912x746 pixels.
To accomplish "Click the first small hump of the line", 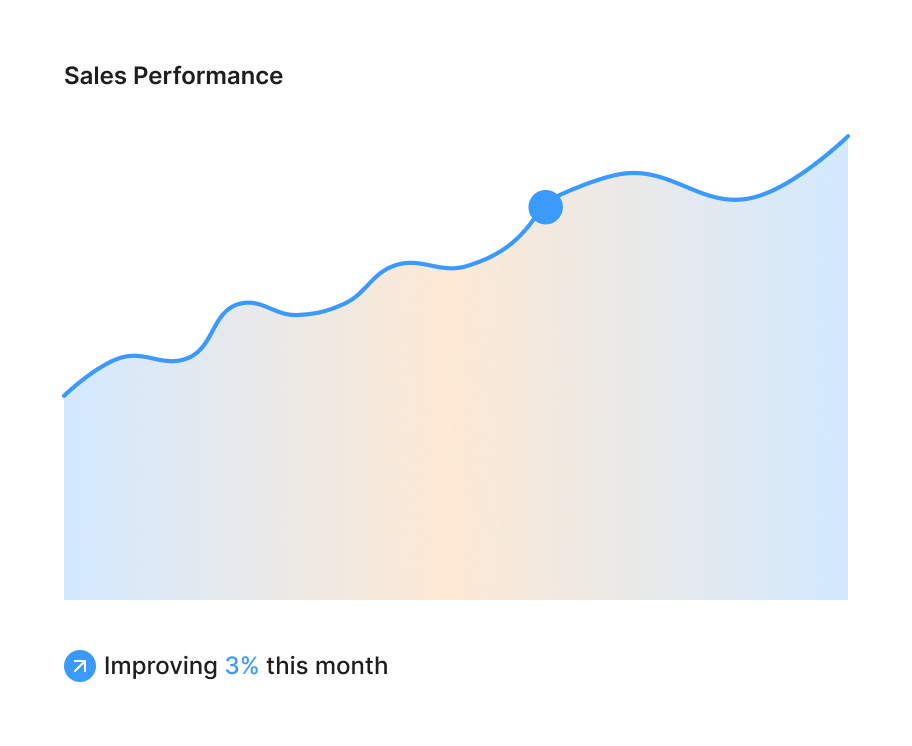I will coord(133,355).
